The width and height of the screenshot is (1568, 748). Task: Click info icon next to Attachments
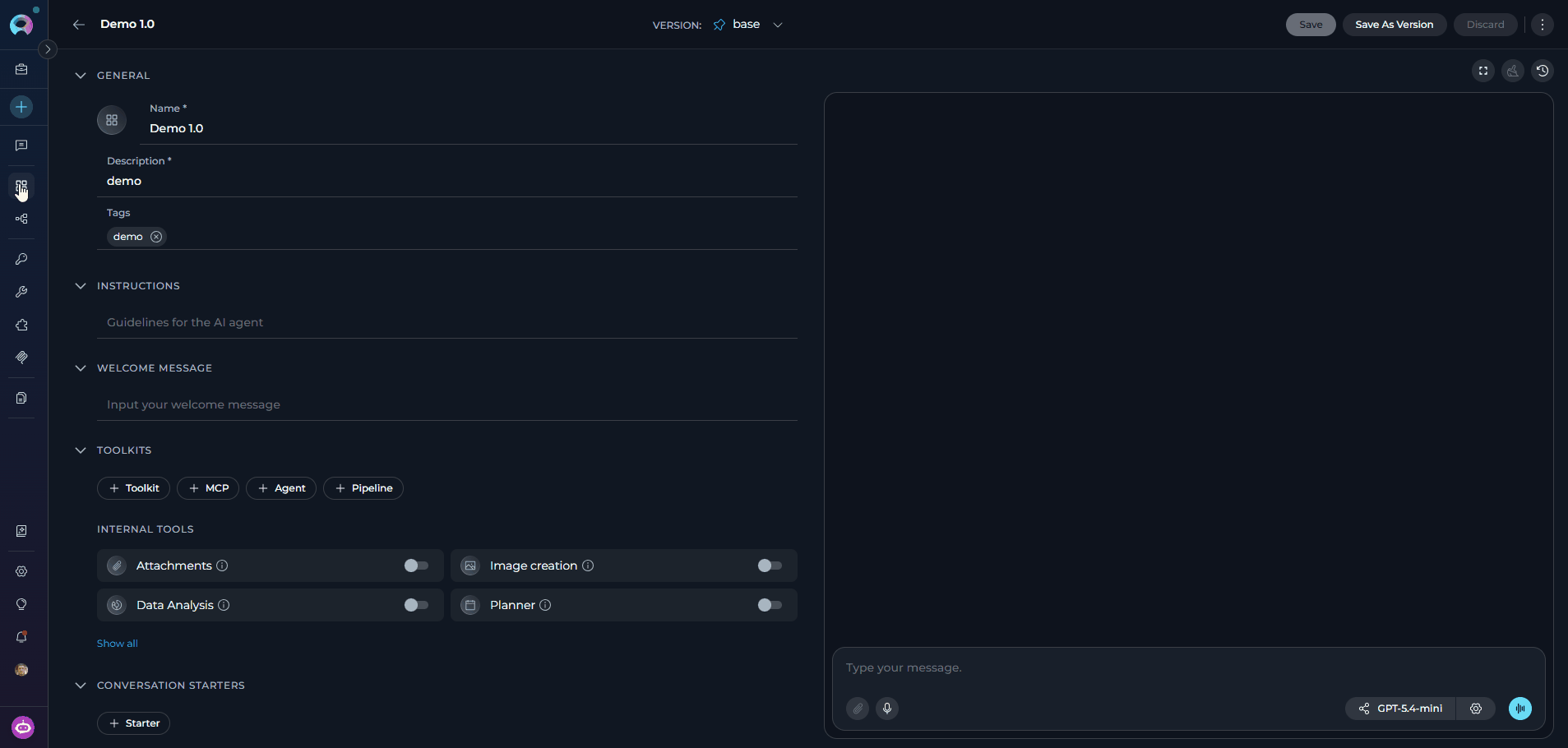222,566
